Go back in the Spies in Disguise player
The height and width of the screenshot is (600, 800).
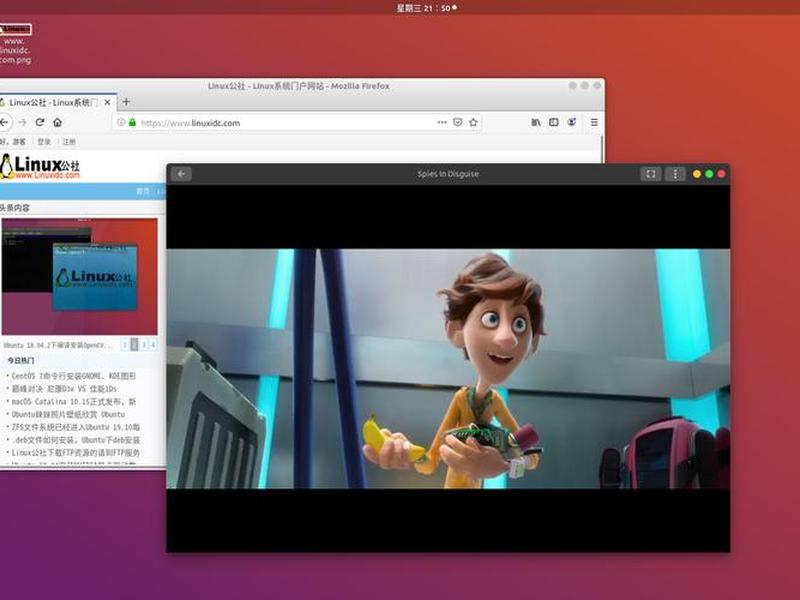(x=182, y=174)
